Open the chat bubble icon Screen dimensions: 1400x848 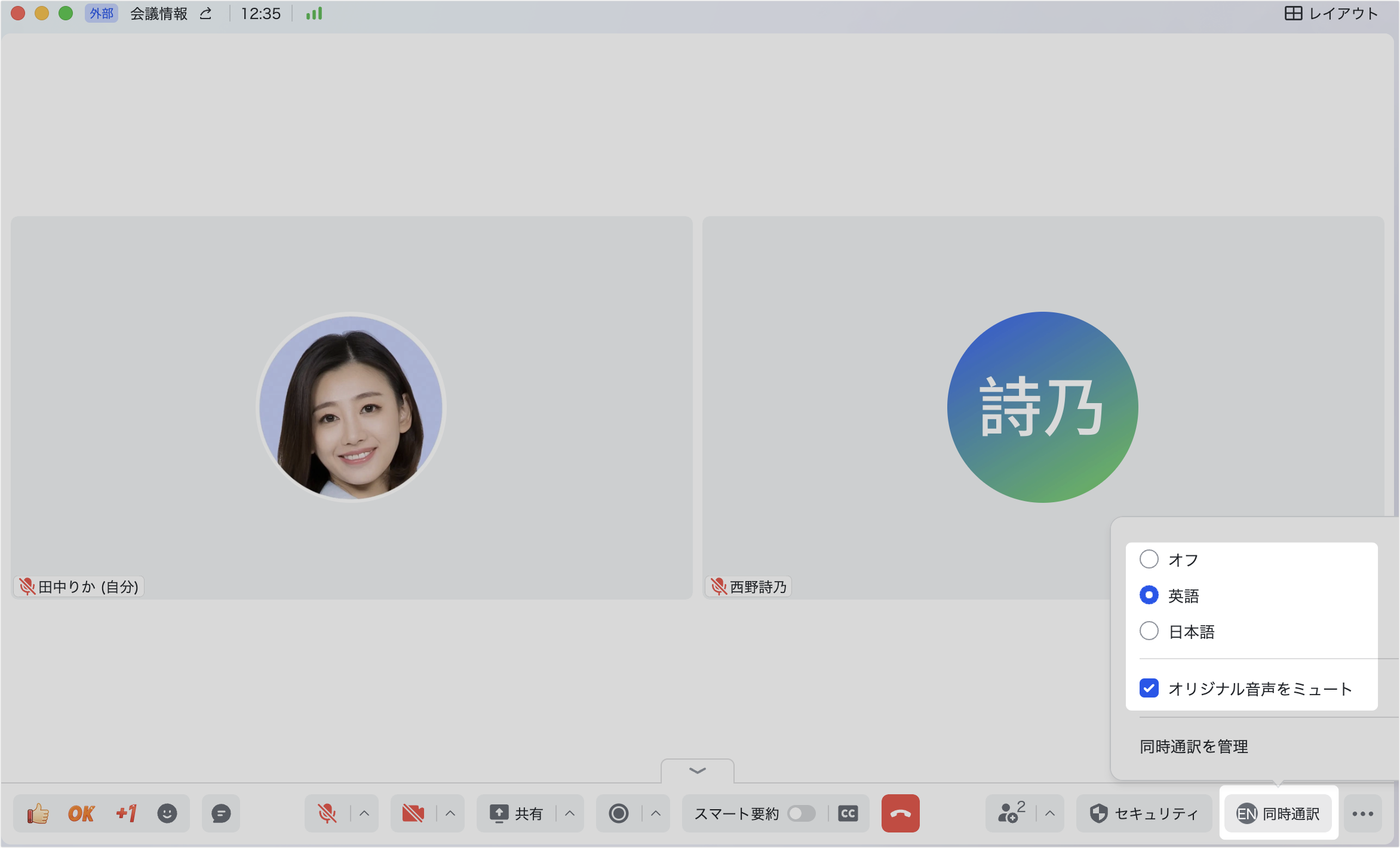point(221,813)
